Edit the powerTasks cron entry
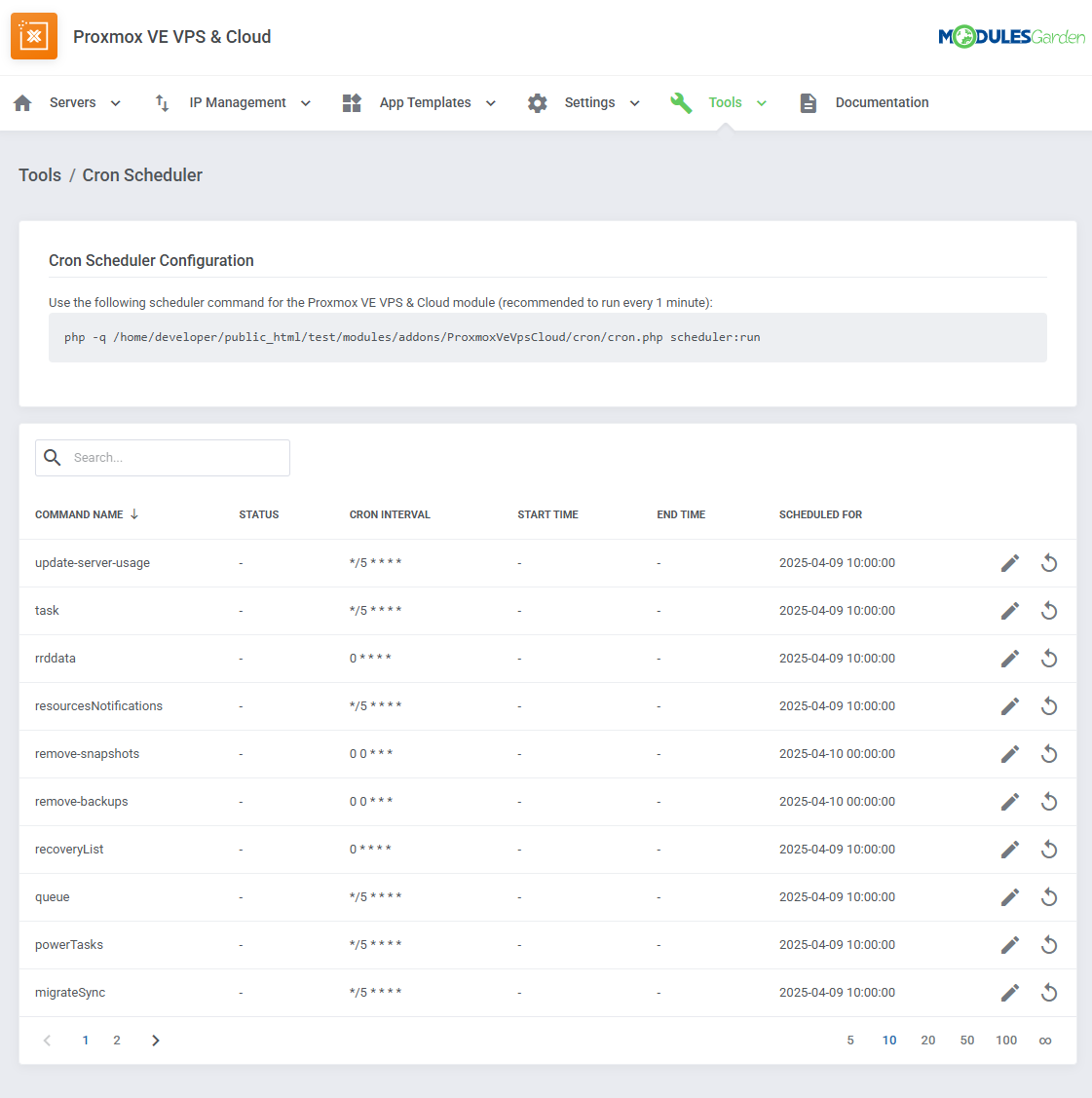1092x1098 pixels. point(1009,945)
